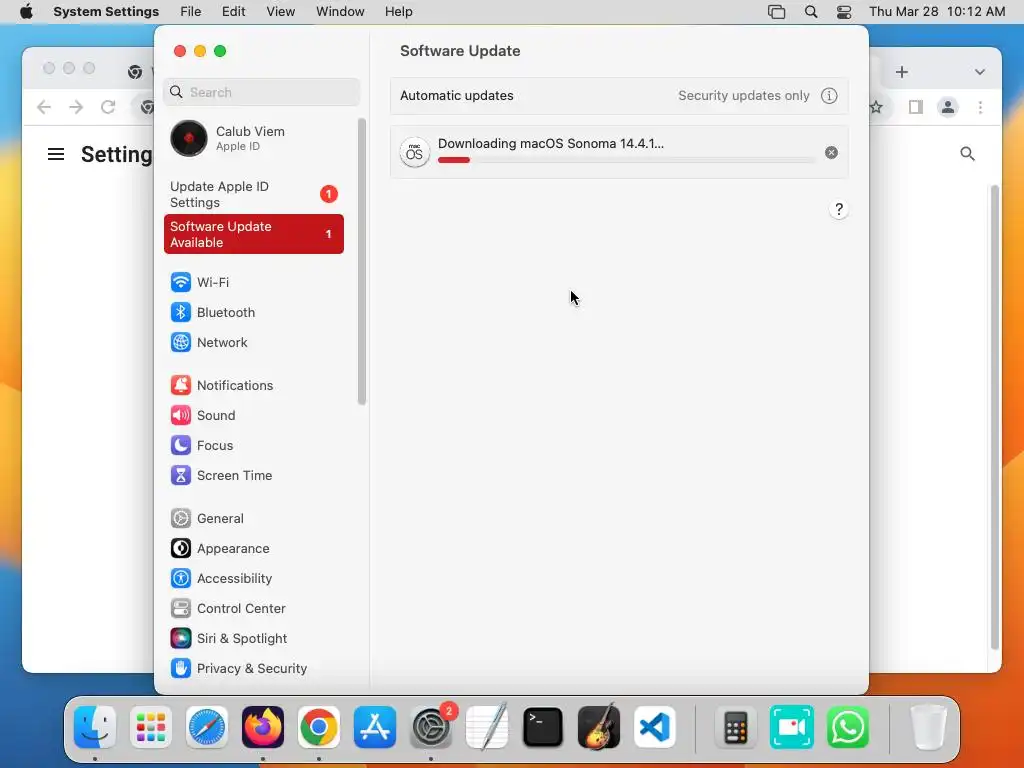Open Calculator from the Dock

(x=735, y=728)
